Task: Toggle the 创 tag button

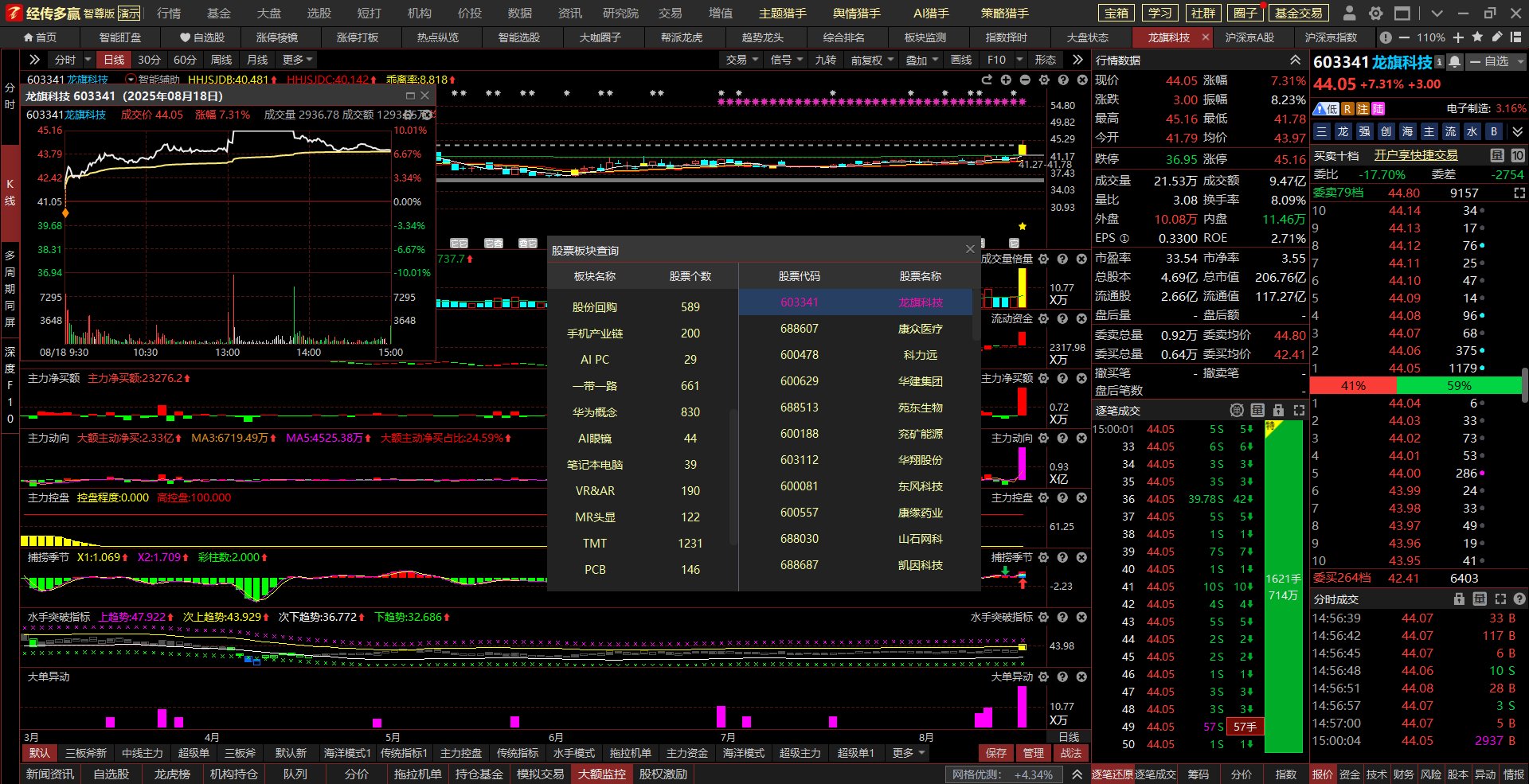Action: (x=1386, y=131)
